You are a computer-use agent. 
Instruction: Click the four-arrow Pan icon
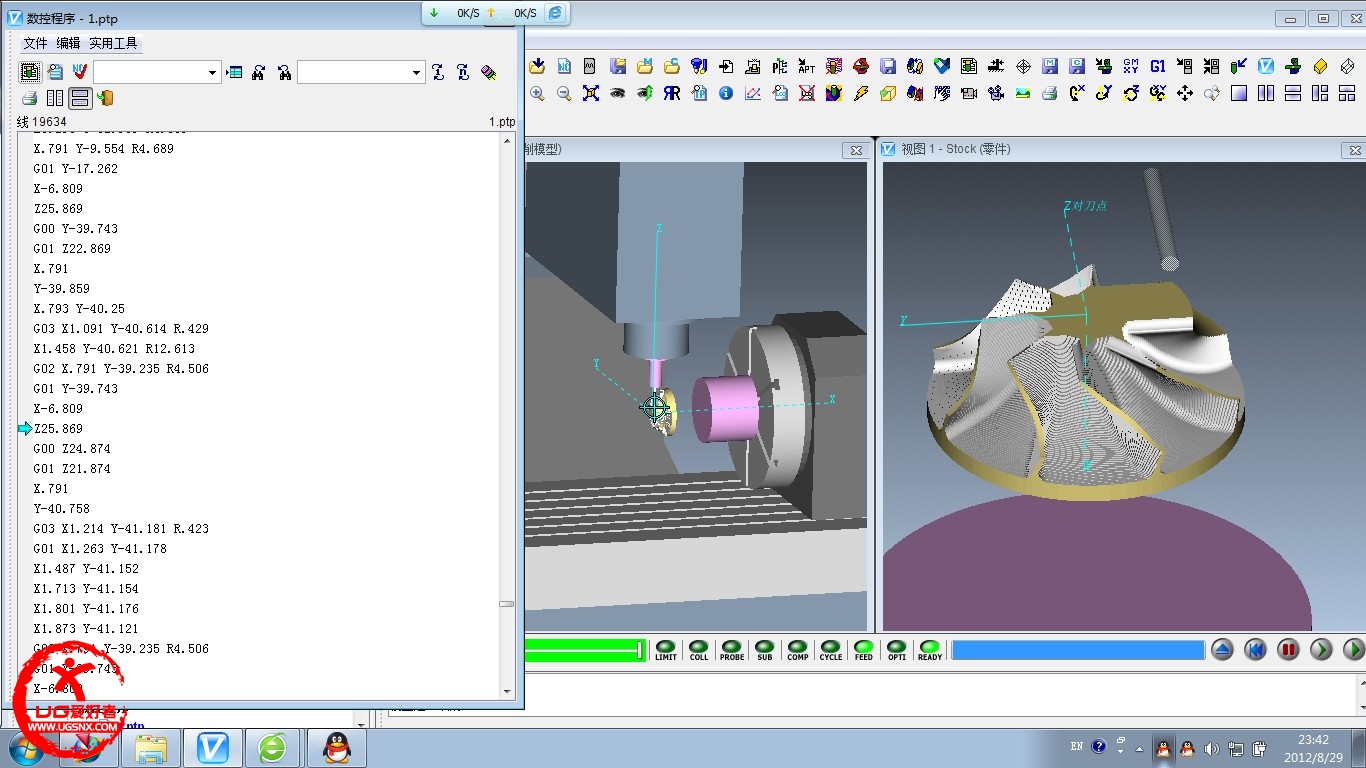point(1185,93)
